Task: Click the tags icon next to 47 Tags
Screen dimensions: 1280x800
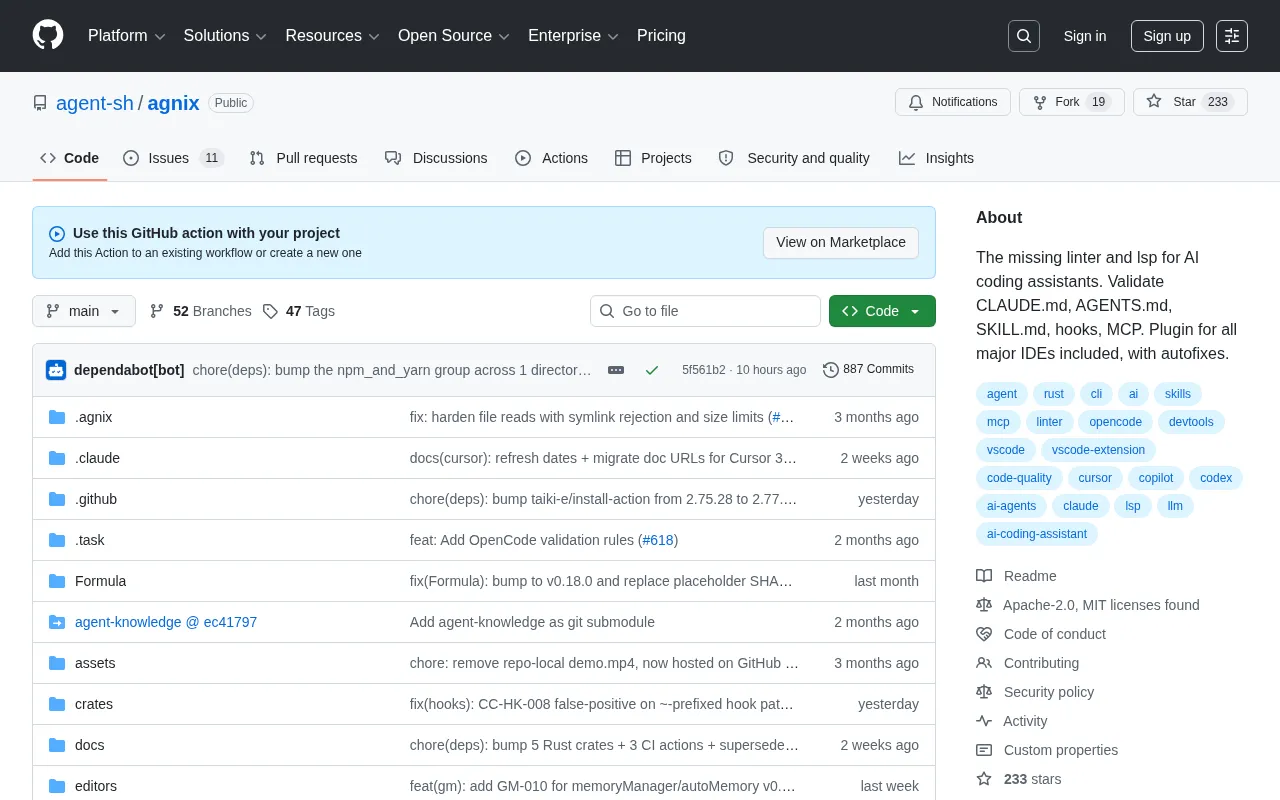Action: 270,311
